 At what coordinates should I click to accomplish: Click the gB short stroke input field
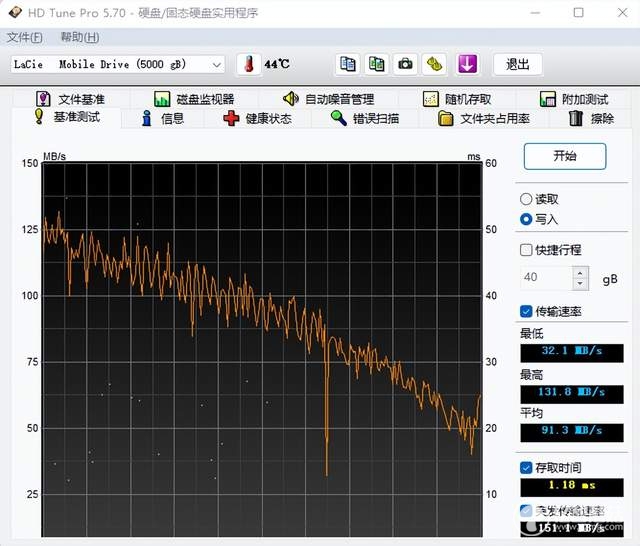click(546, 278)
